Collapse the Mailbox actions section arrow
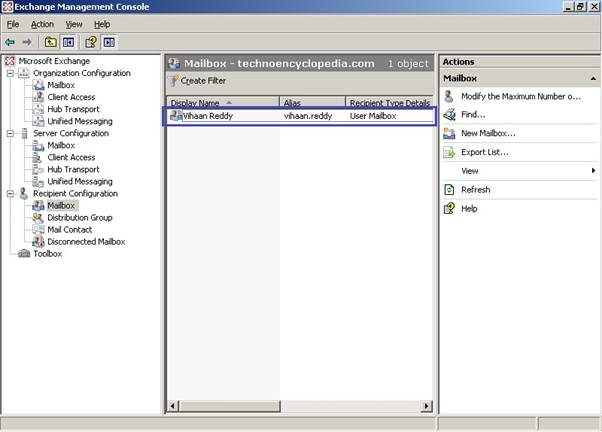The height and width of the screenshot is (432, 602). pyautogui.click(x=593, y=78)
